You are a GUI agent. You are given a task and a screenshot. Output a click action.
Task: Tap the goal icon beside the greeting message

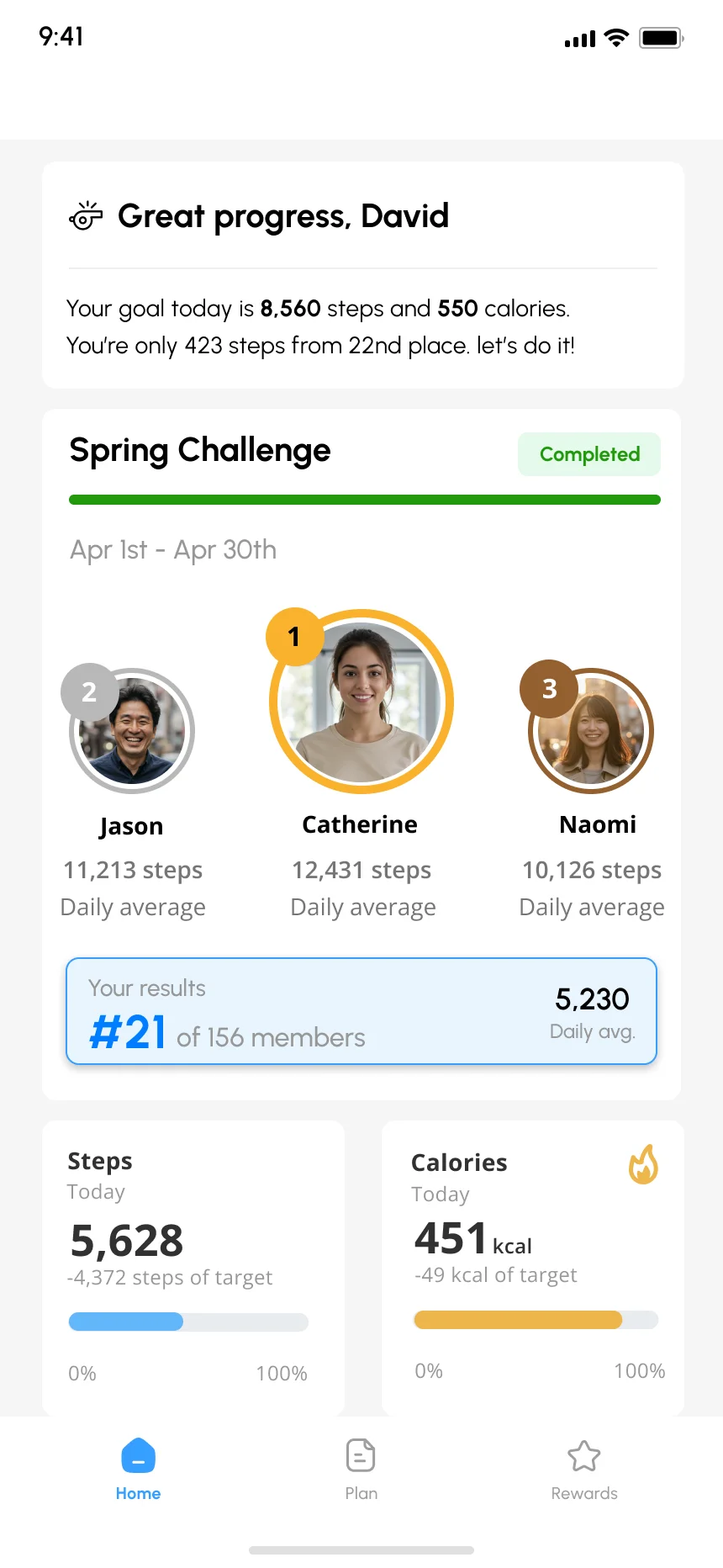86,216
